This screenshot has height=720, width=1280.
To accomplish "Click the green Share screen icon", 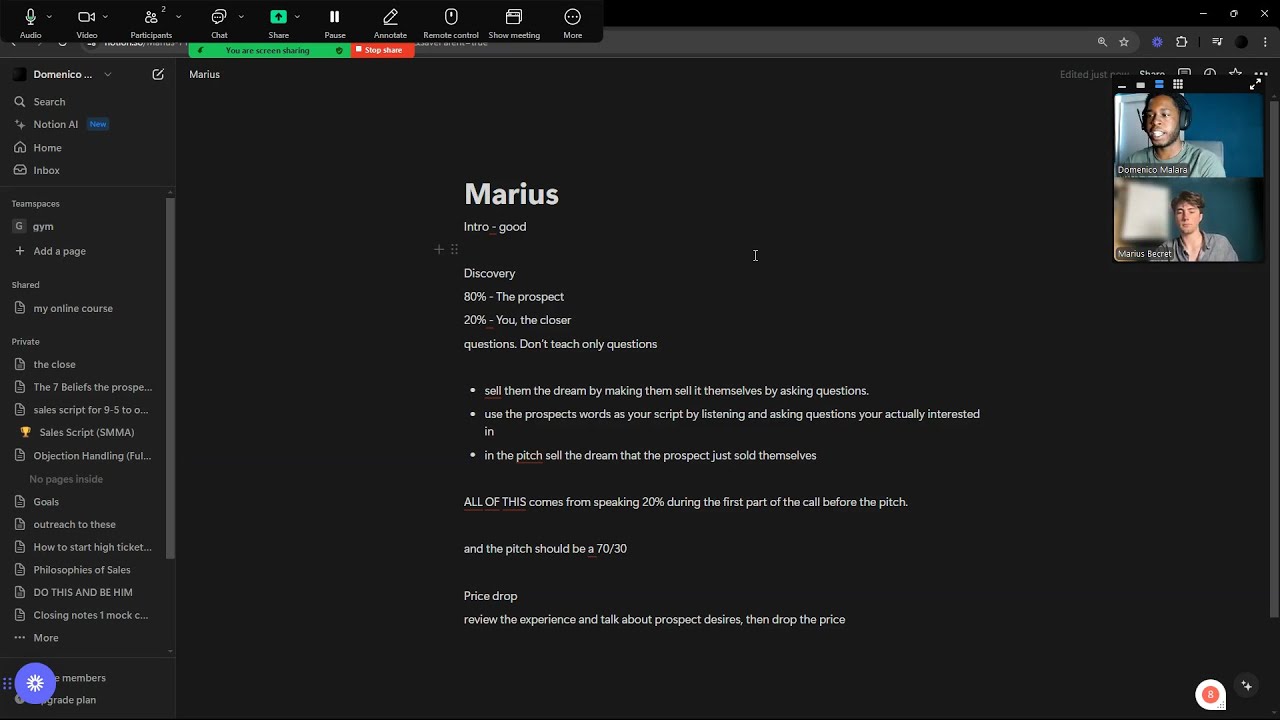I will point(278,17).
